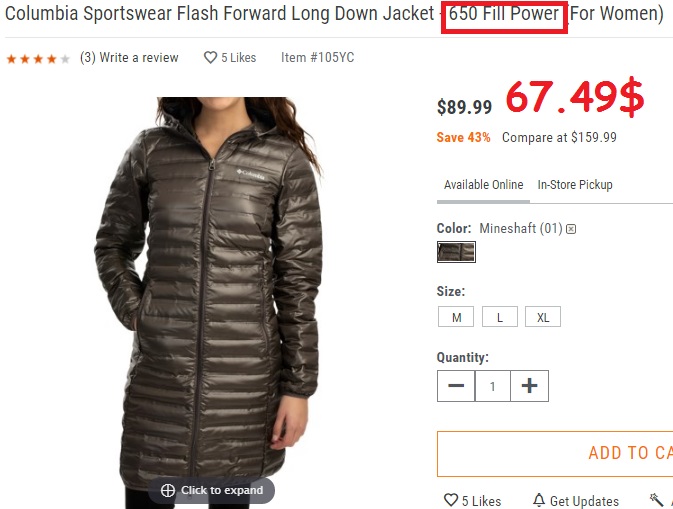Click the bell icon for Get Updates
The image size is (673, 509).
coord(539,500)
